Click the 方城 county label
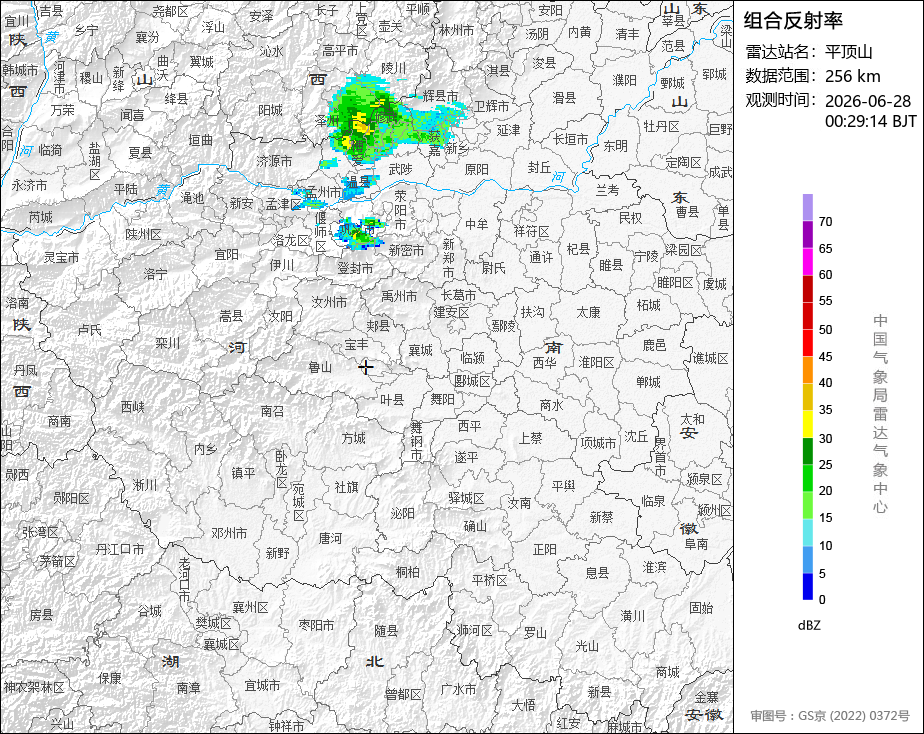This screenshot has width=924, height=734. coord(354,438)
